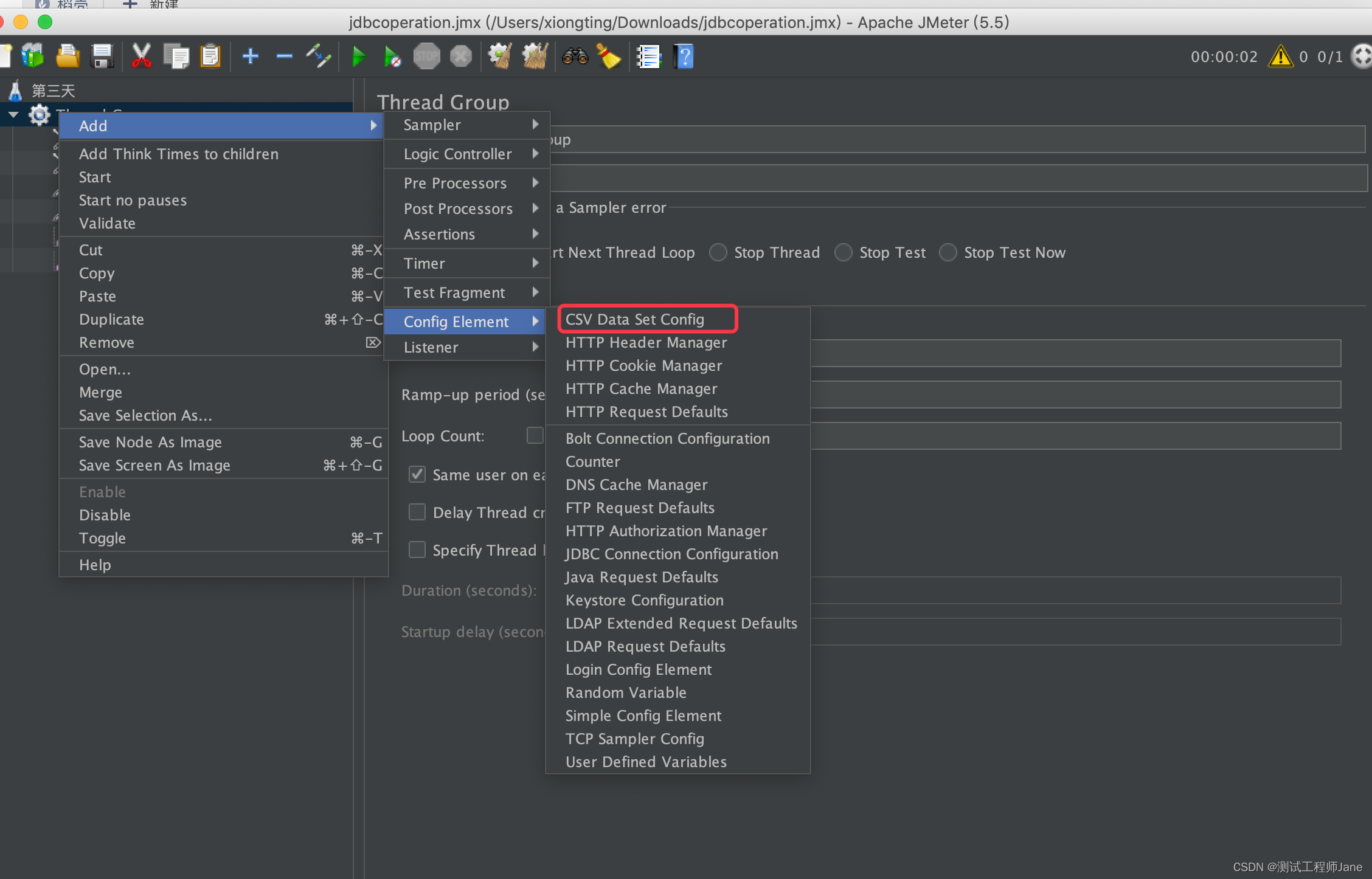Click the Help button in context menu
1372x879 pixels.
tap(94, 564)
